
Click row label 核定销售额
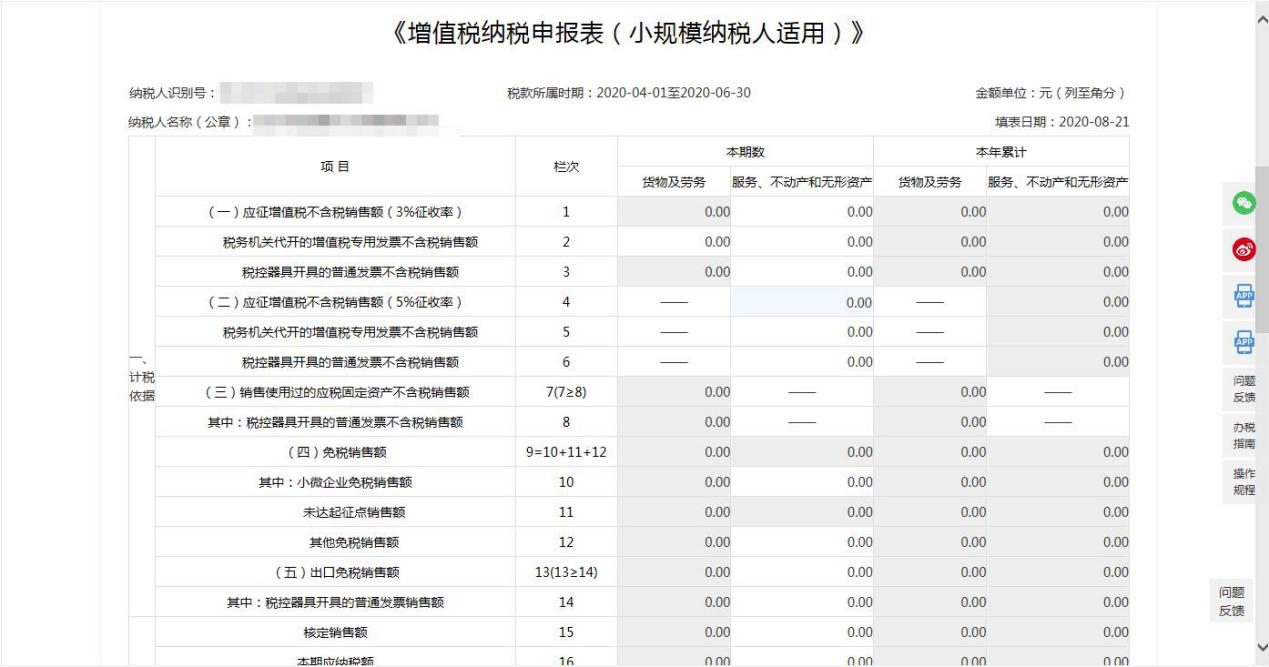tap(335, 632)
